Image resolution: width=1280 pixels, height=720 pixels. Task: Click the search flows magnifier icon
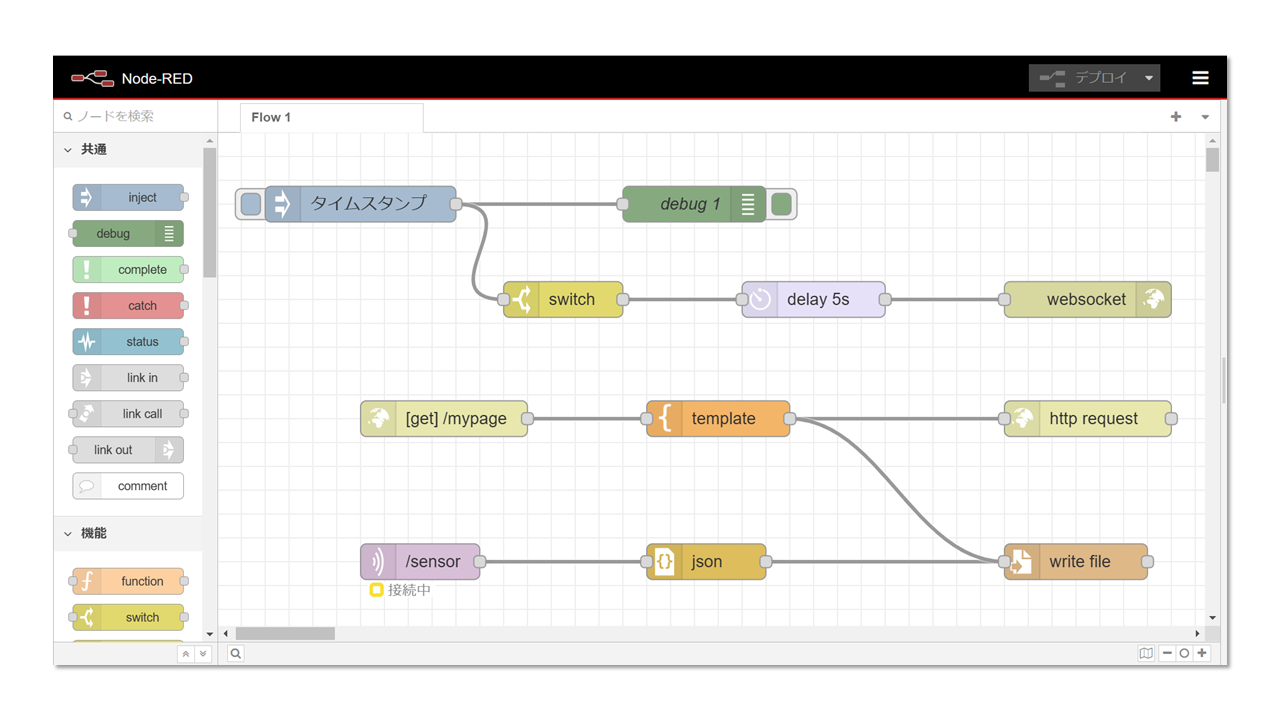point(235,653)
